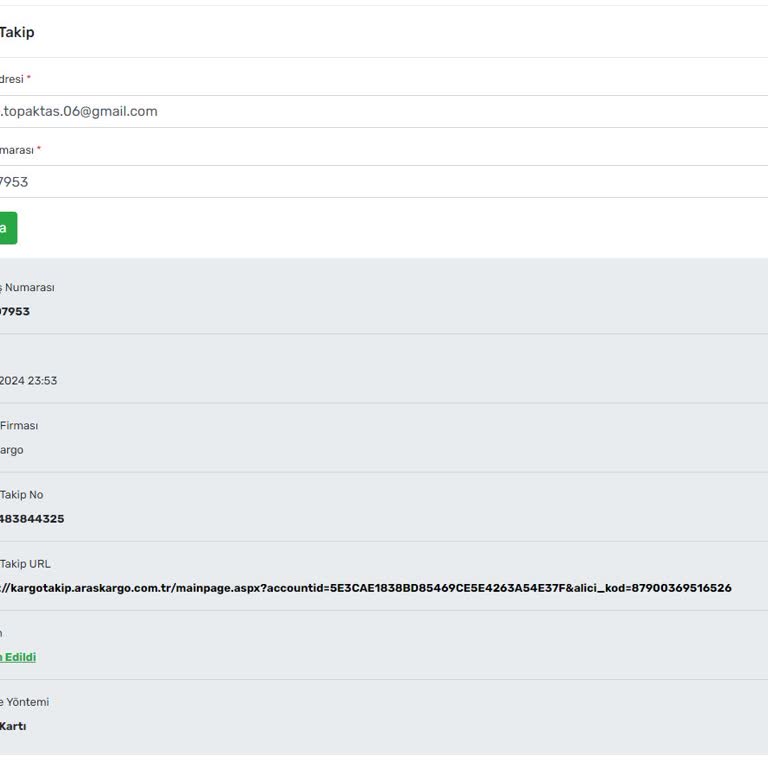
Task: Click the 'Takip No' field label
Action: tap(21, 495)
